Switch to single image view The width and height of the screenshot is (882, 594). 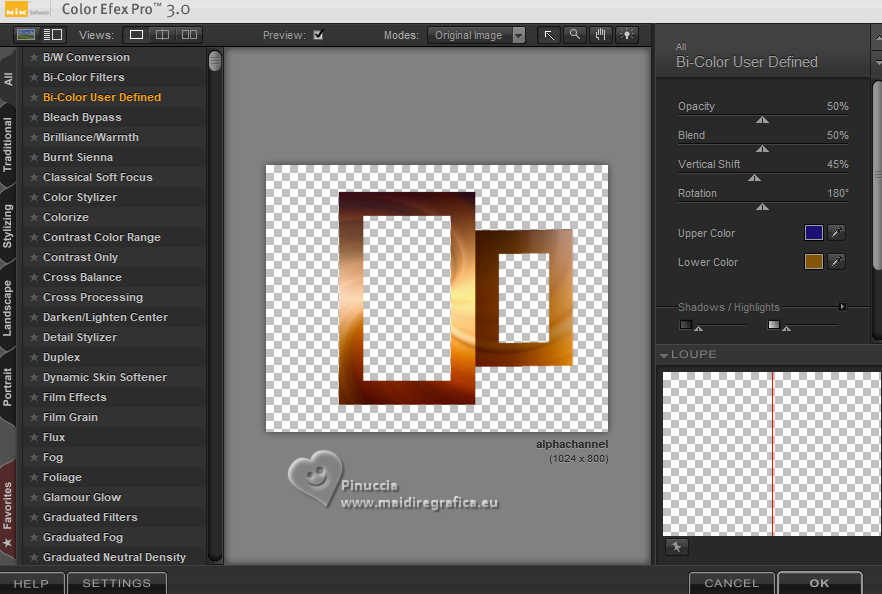pos(137,35)
